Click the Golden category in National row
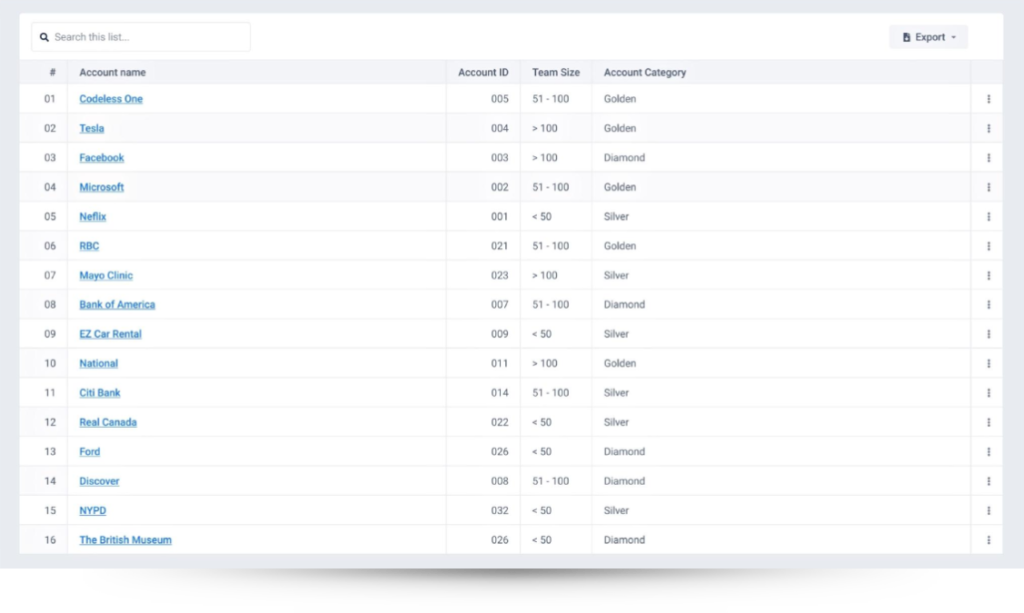1024x613 pixels. [620, 364]
